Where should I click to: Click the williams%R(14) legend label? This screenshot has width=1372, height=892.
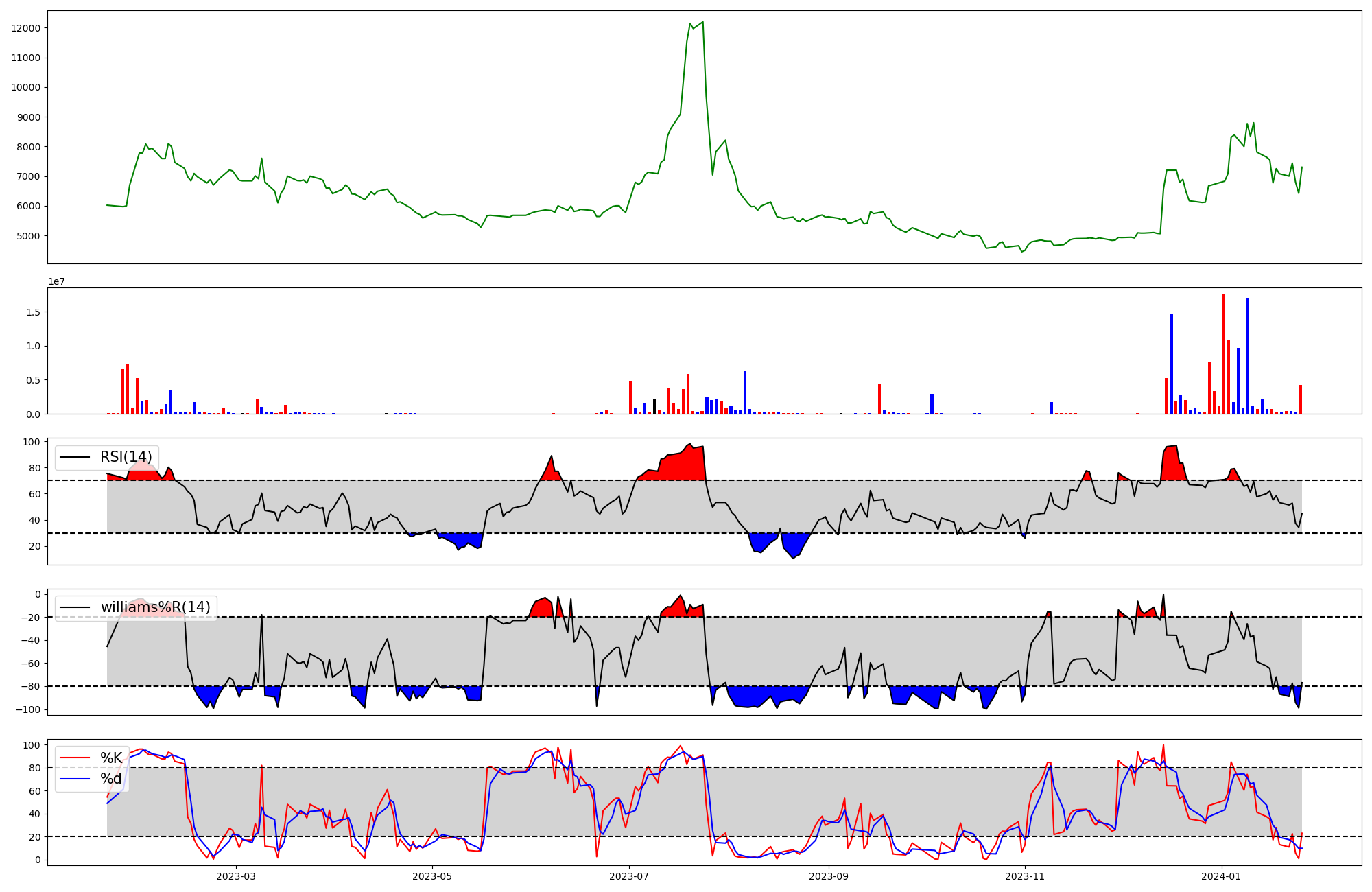point(155,607)
